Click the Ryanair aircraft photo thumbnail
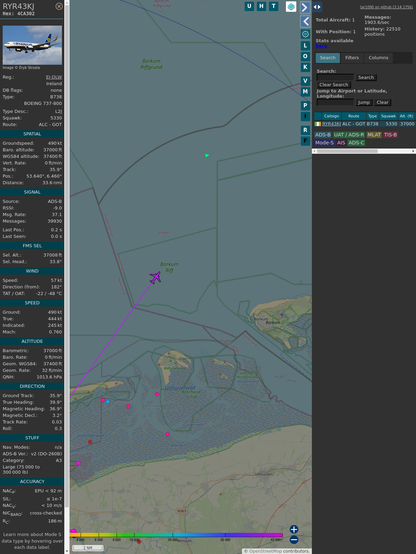416x554 pixels. (x=32, y=45)
